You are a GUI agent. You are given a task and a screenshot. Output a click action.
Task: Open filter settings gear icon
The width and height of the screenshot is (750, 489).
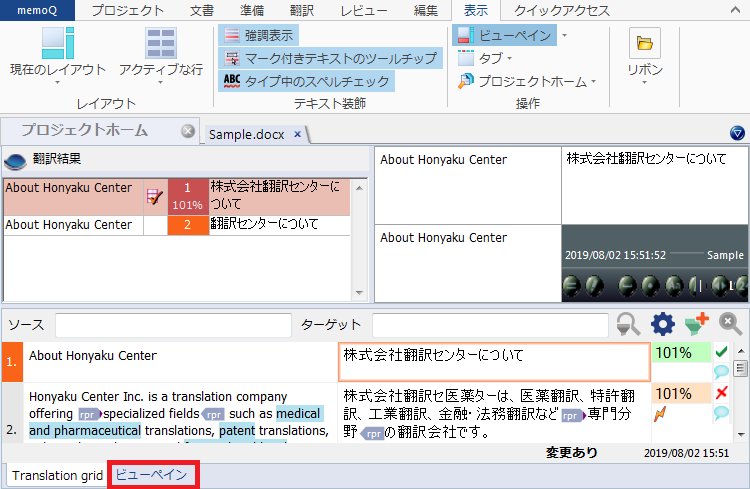(x=663, y=324)
